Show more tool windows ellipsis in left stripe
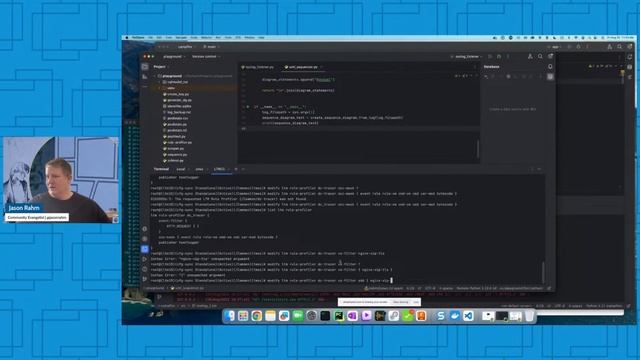Screen dimensions: 640x360 145,86
